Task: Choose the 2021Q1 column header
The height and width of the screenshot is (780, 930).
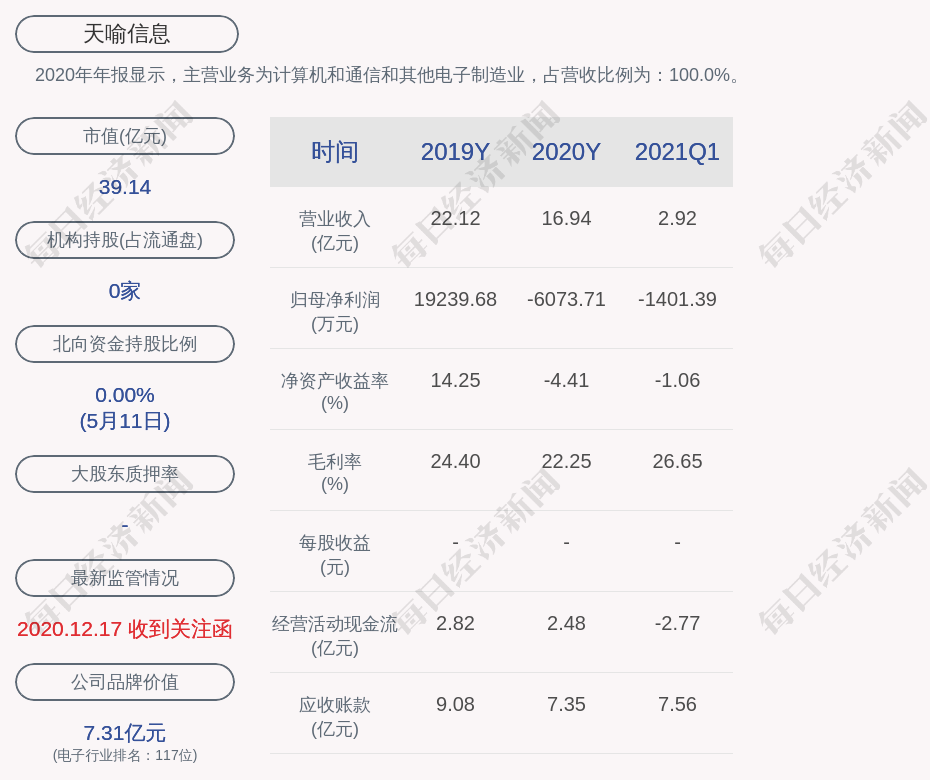Action: pos(677,152)
